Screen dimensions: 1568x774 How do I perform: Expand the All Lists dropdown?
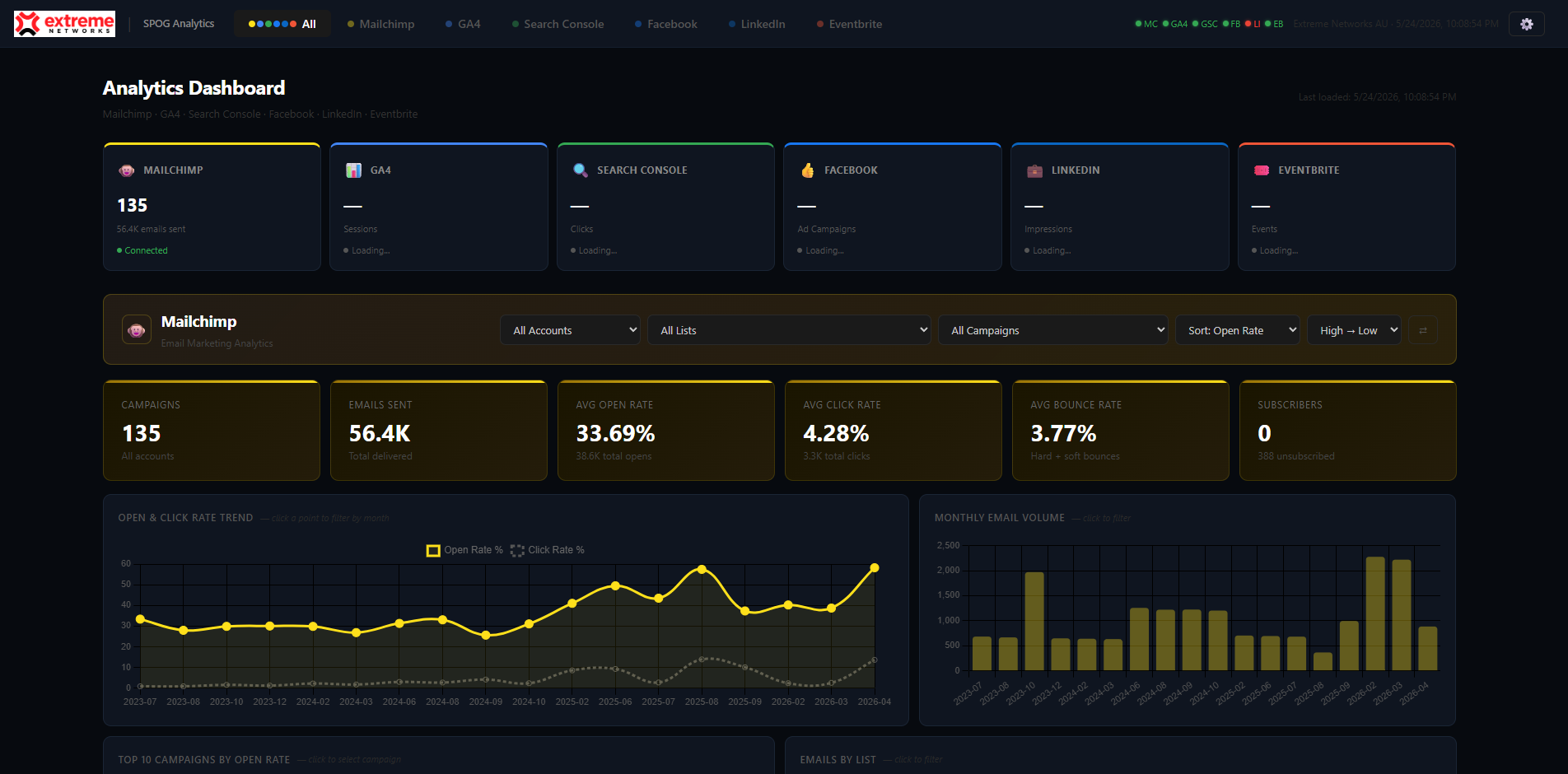[x=789, y=330]
